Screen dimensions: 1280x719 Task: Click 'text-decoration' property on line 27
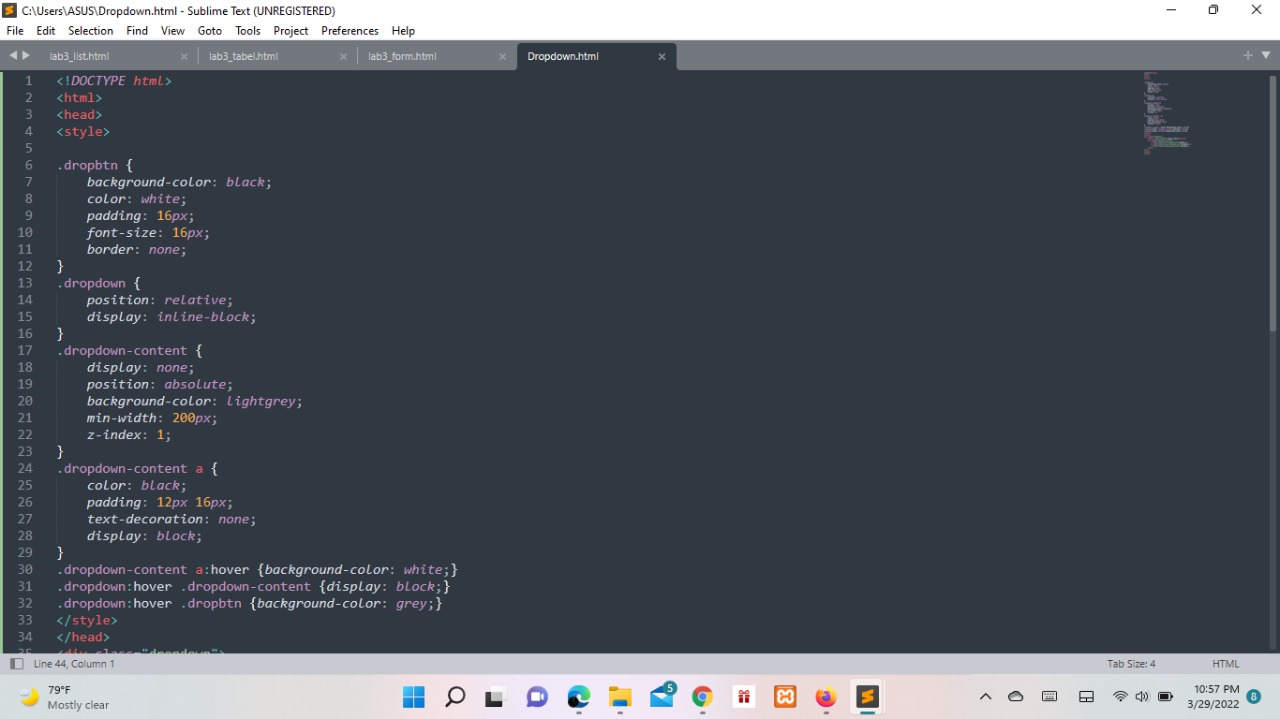point(145,519)
